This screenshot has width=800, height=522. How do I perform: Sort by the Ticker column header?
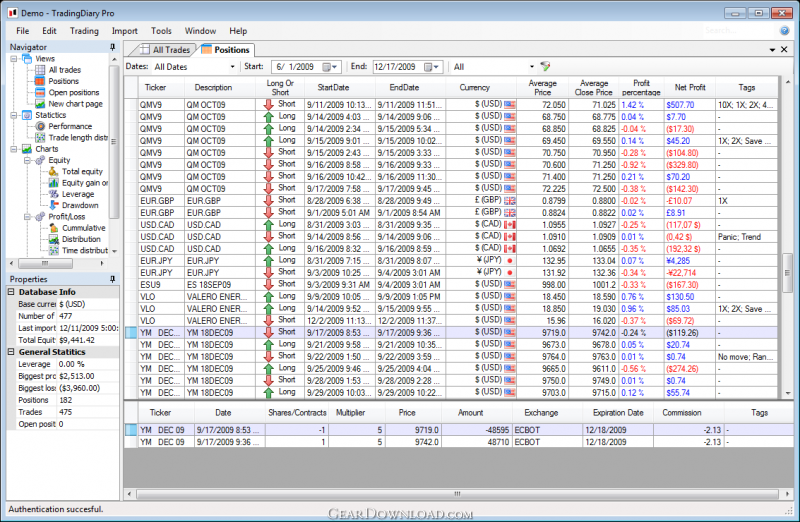(155, 87)
